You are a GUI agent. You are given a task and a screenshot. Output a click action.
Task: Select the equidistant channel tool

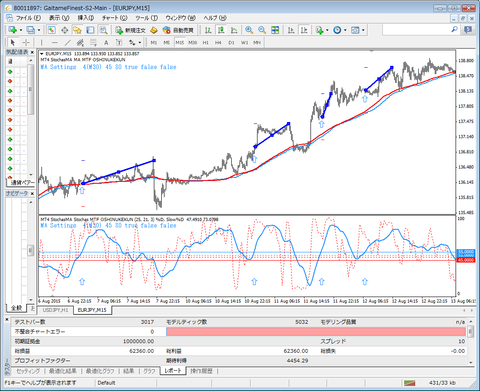coord(80,42)
